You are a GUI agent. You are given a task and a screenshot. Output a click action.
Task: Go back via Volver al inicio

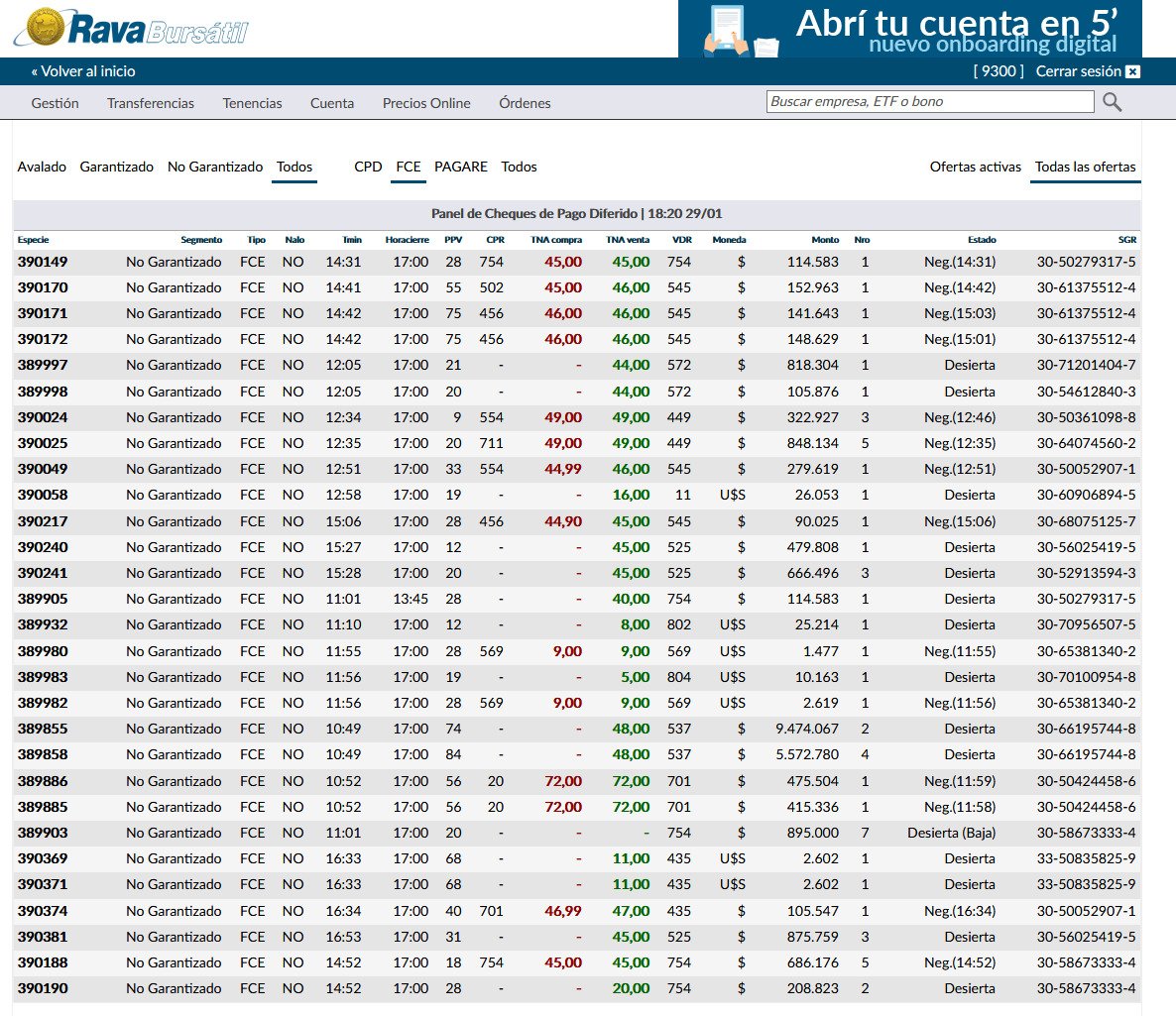tap(83, 71)
